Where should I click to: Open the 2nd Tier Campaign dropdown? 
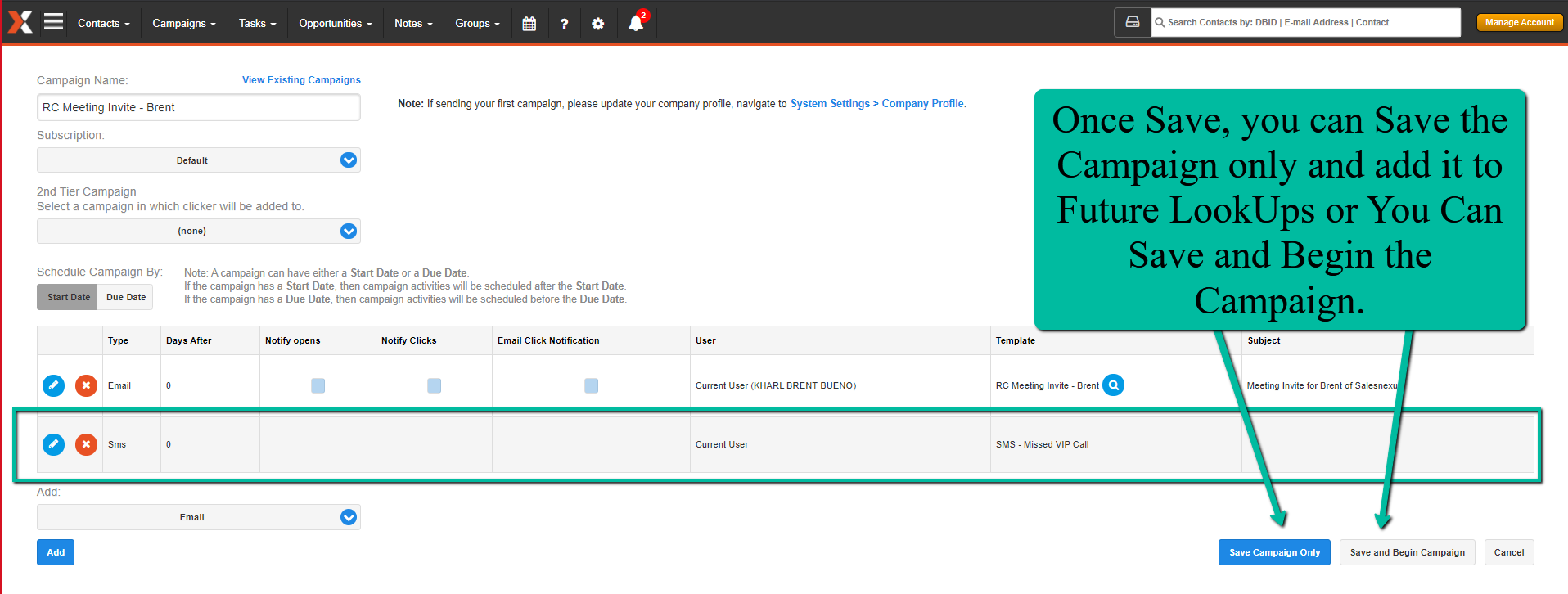(x=199, y=231)
